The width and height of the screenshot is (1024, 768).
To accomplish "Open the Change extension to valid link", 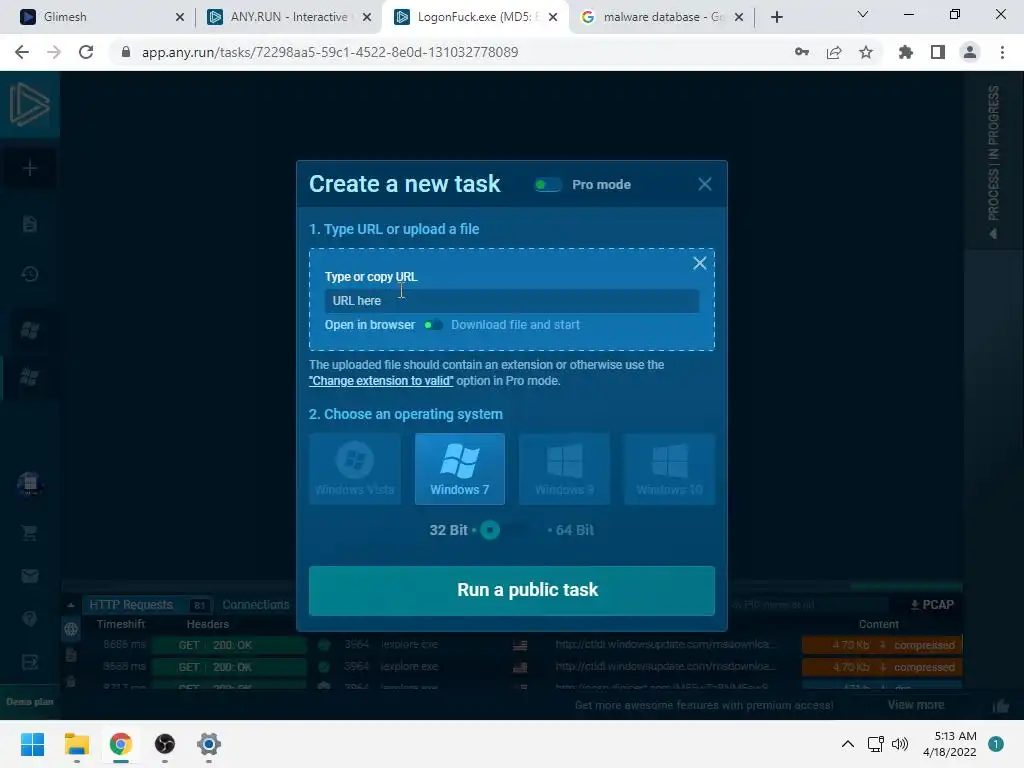I will coord(381,381).
